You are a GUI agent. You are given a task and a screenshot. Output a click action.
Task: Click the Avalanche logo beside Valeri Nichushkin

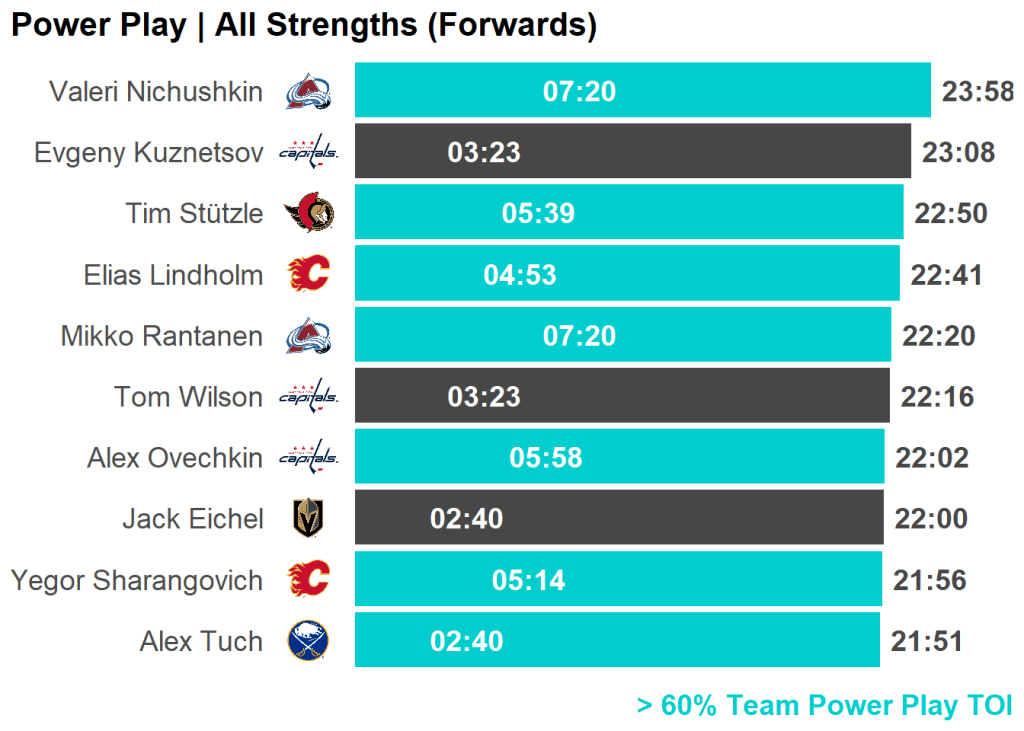click(x=308, y=92)
